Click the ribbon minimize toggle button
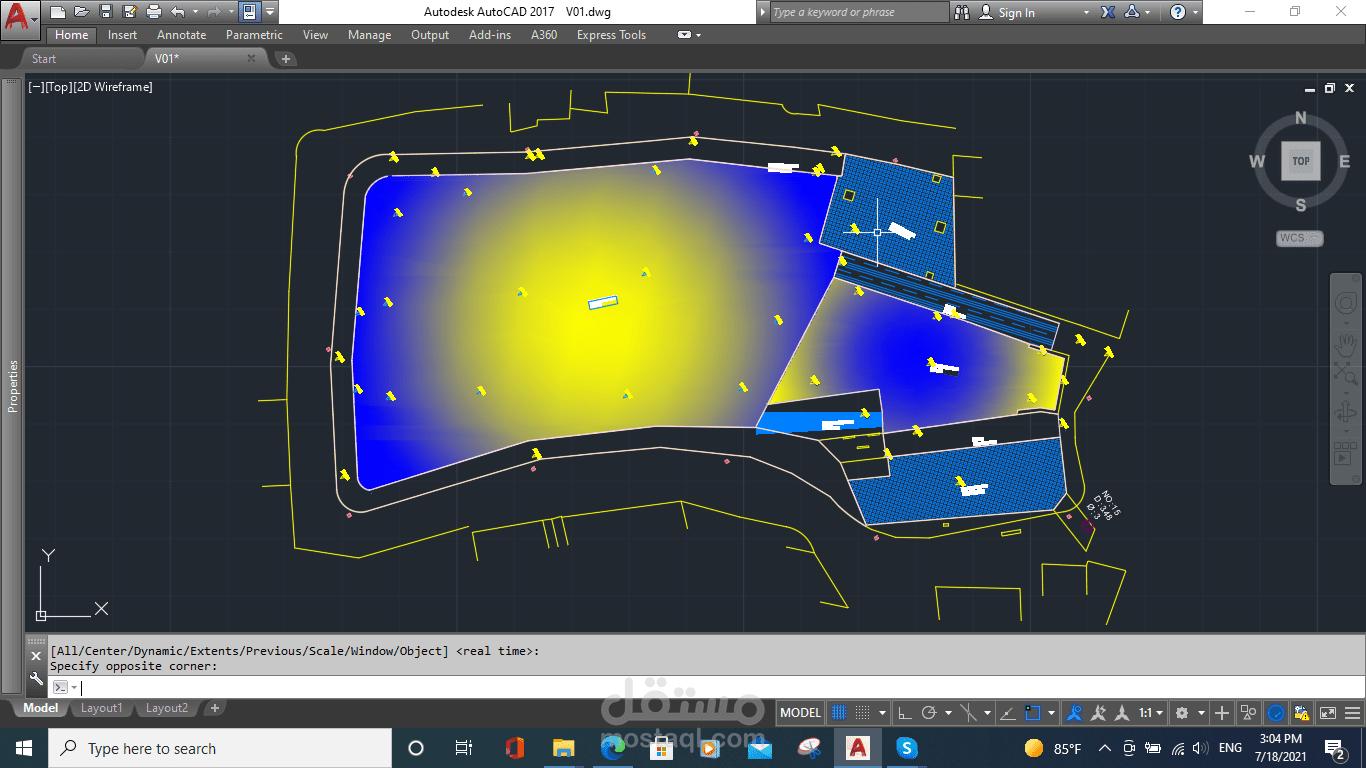Image resolution: width=1366 pixels, height=768 pixels. (685, 35)
